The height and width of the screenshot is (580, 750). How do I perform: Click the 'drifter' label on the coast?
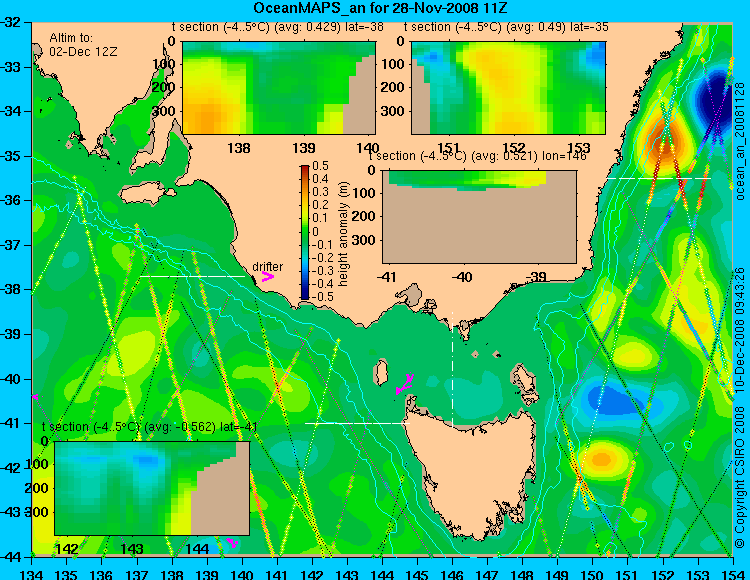pyautogui.click(x=267, y=267)
